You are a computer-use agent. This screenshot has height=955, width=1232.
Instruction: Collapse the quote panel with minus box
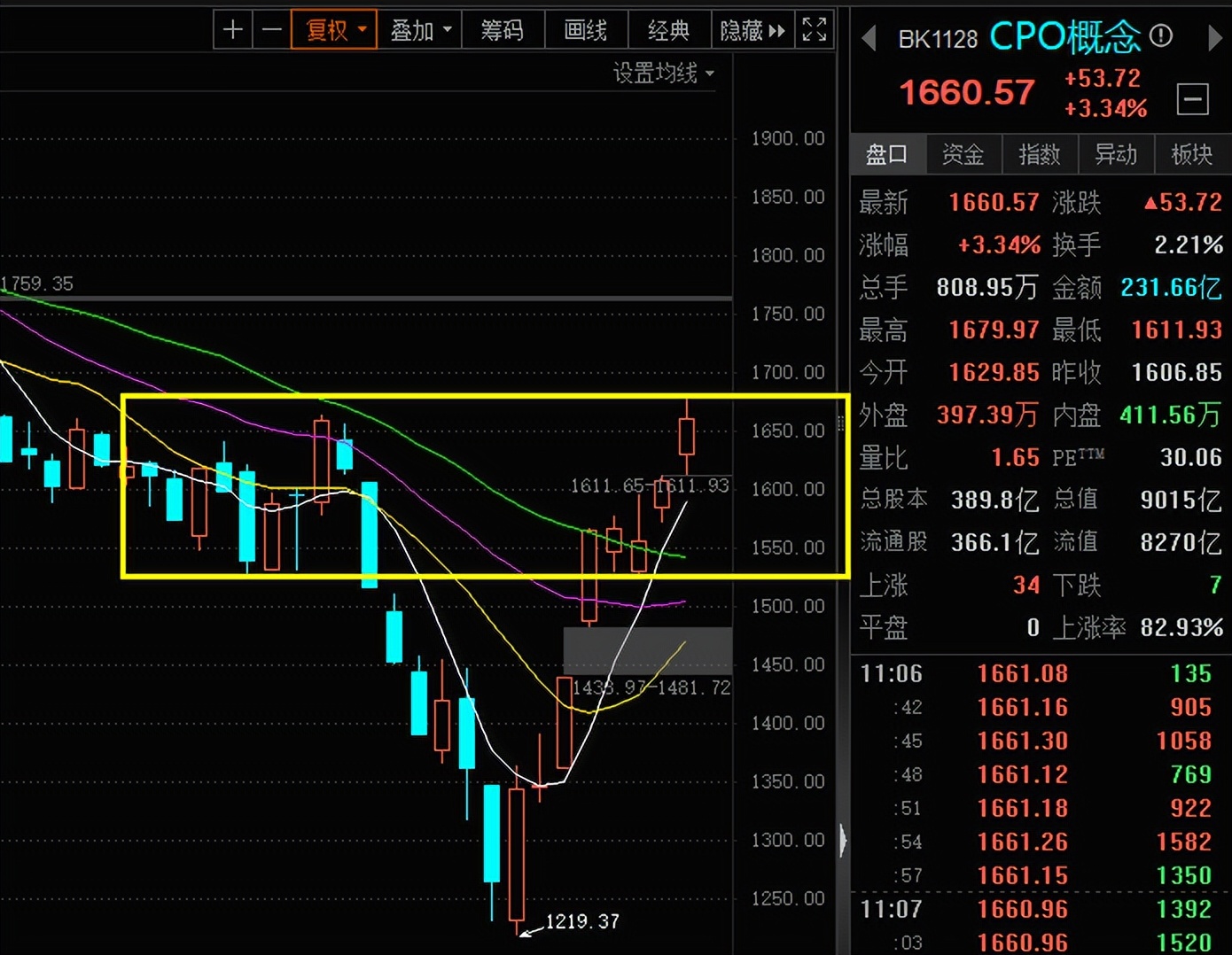1192,98
